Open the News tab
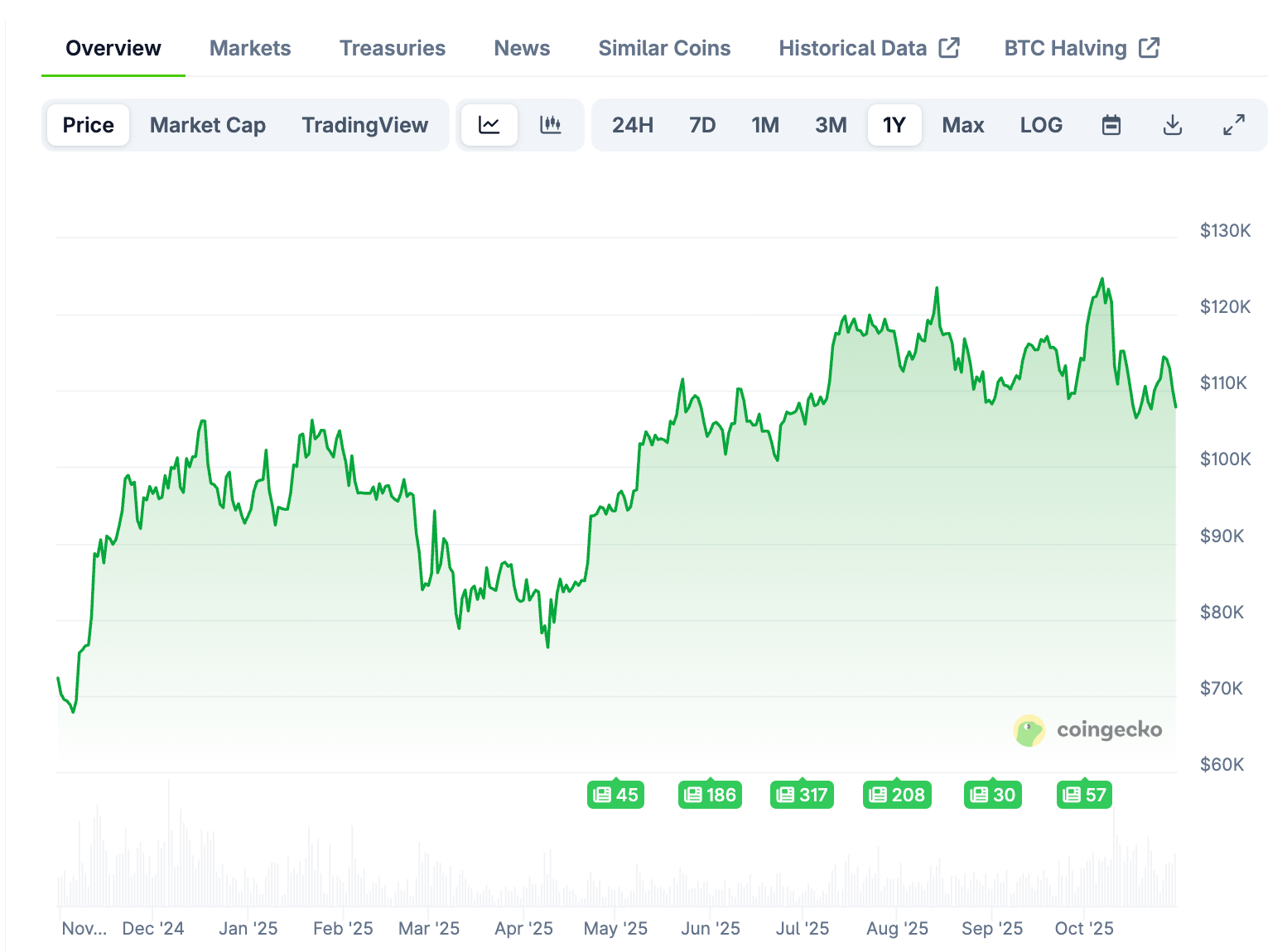 coord(521,47)
